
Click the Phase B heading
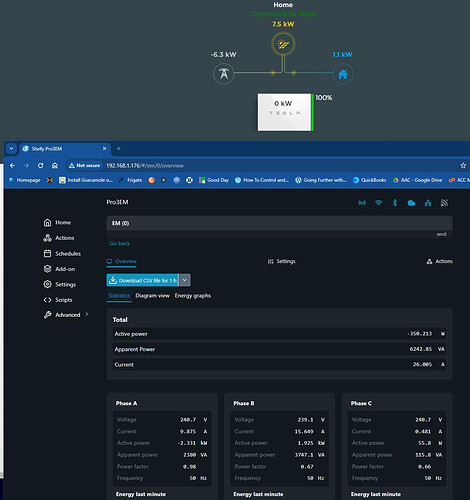[244, 403]
